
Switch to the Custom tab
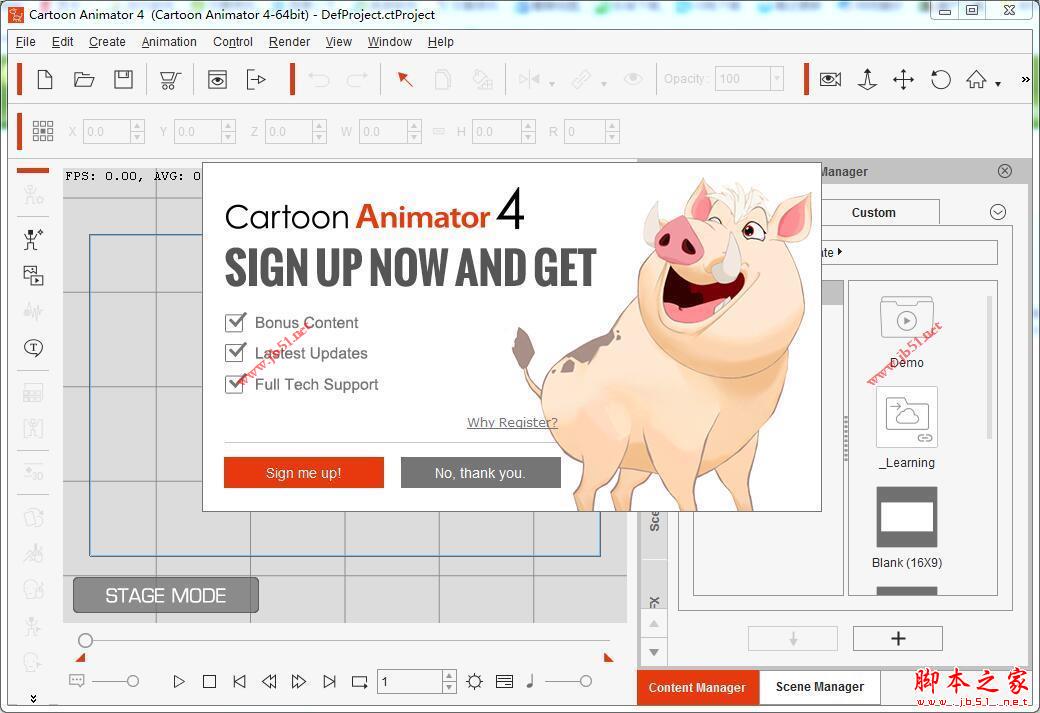874,212
